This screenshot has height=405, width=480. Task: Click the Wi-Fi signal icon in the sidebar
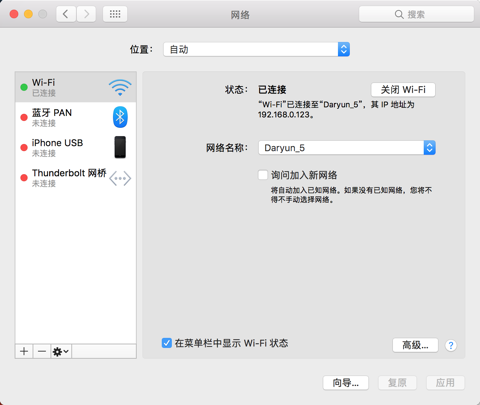(x=120, y=87)
